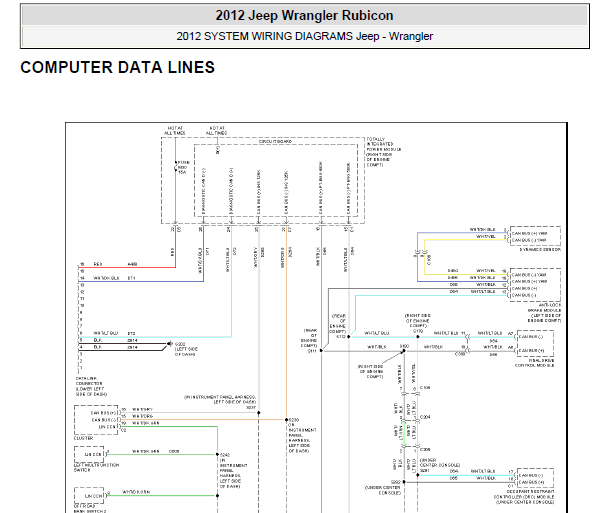Click the "RED" wire label at pin 16
Image resolution: width=604 pixels, height=513 pixels.
[98, 264]
